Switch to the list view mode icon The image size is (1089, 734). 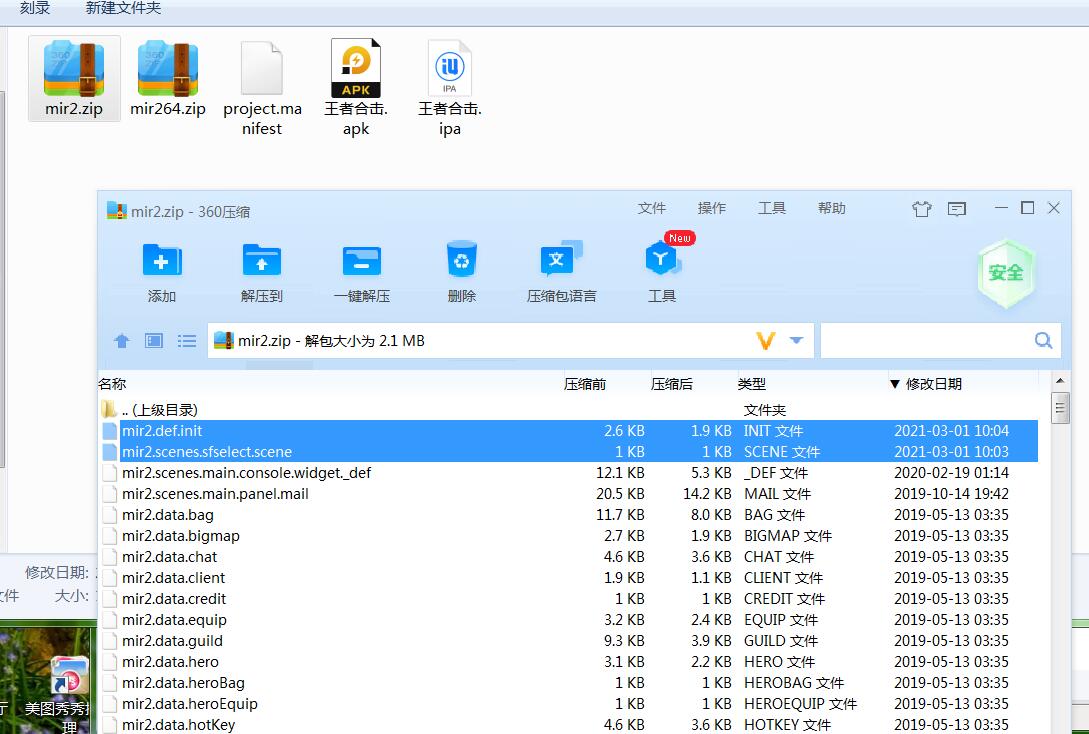(187, 341)
